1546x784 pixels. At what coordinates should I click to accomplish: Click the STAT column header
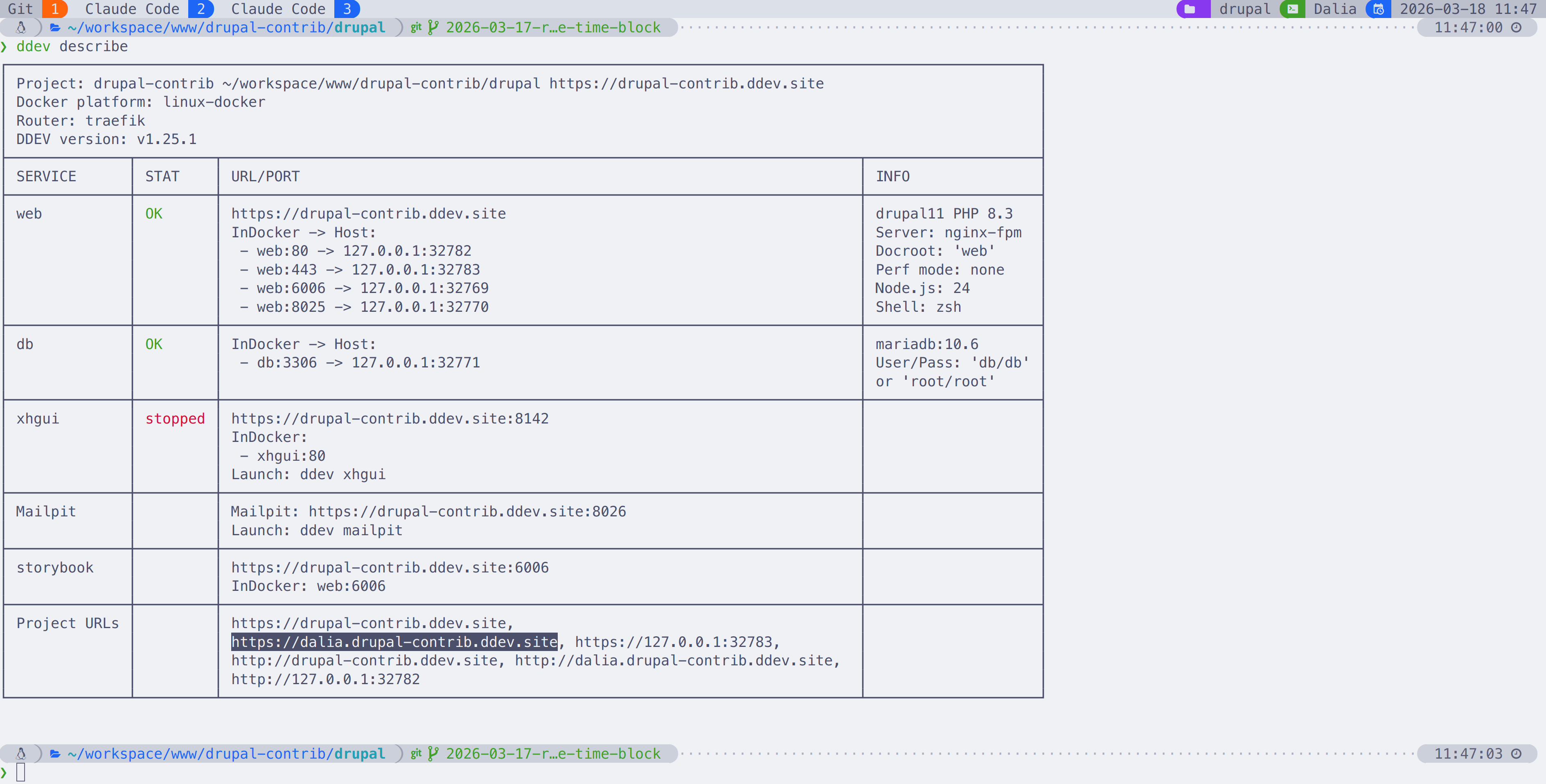162,176
